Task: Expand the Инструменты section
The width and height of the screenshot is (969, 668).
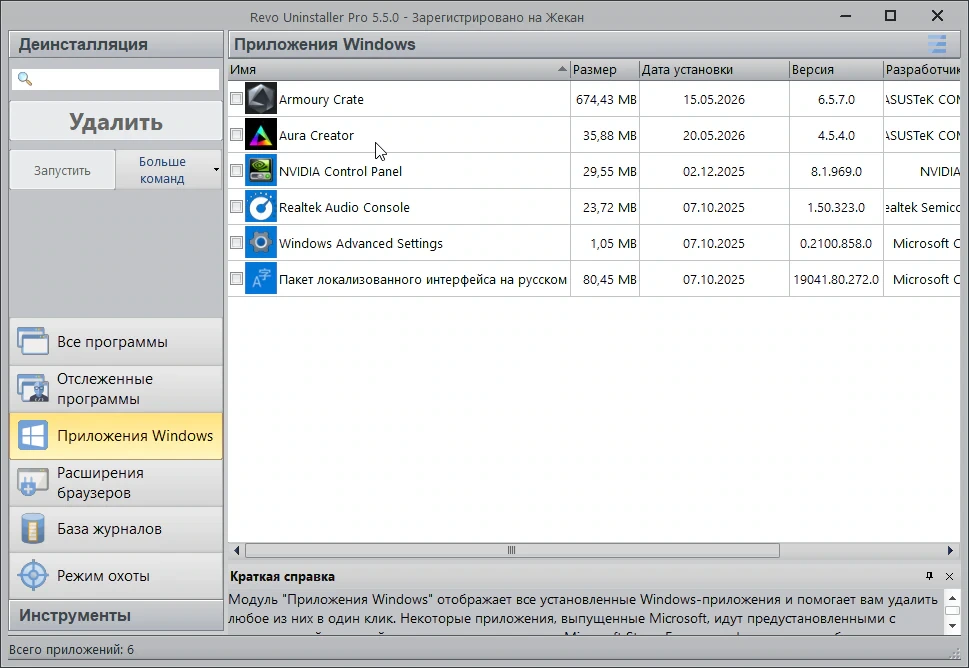Action: tap(116, 615)
